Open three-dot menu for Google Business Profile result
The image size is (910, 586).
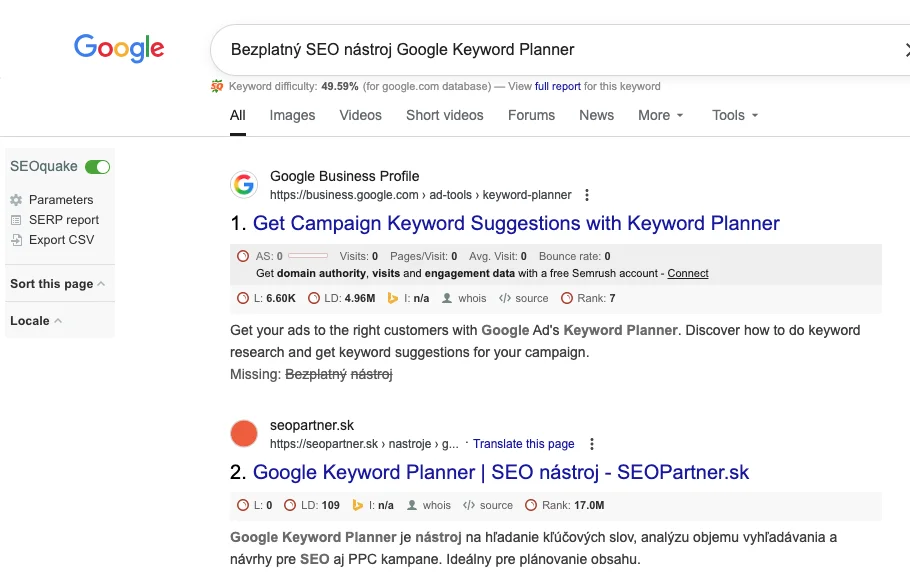587,195
